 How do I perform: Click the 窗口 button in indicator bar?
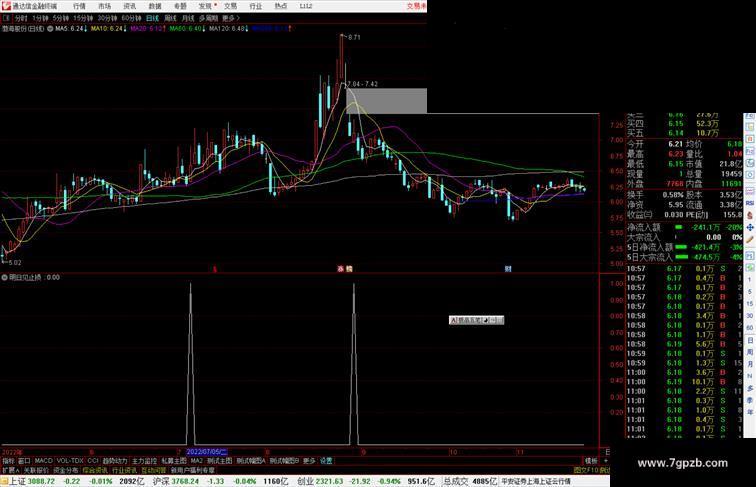coord(24,461)
